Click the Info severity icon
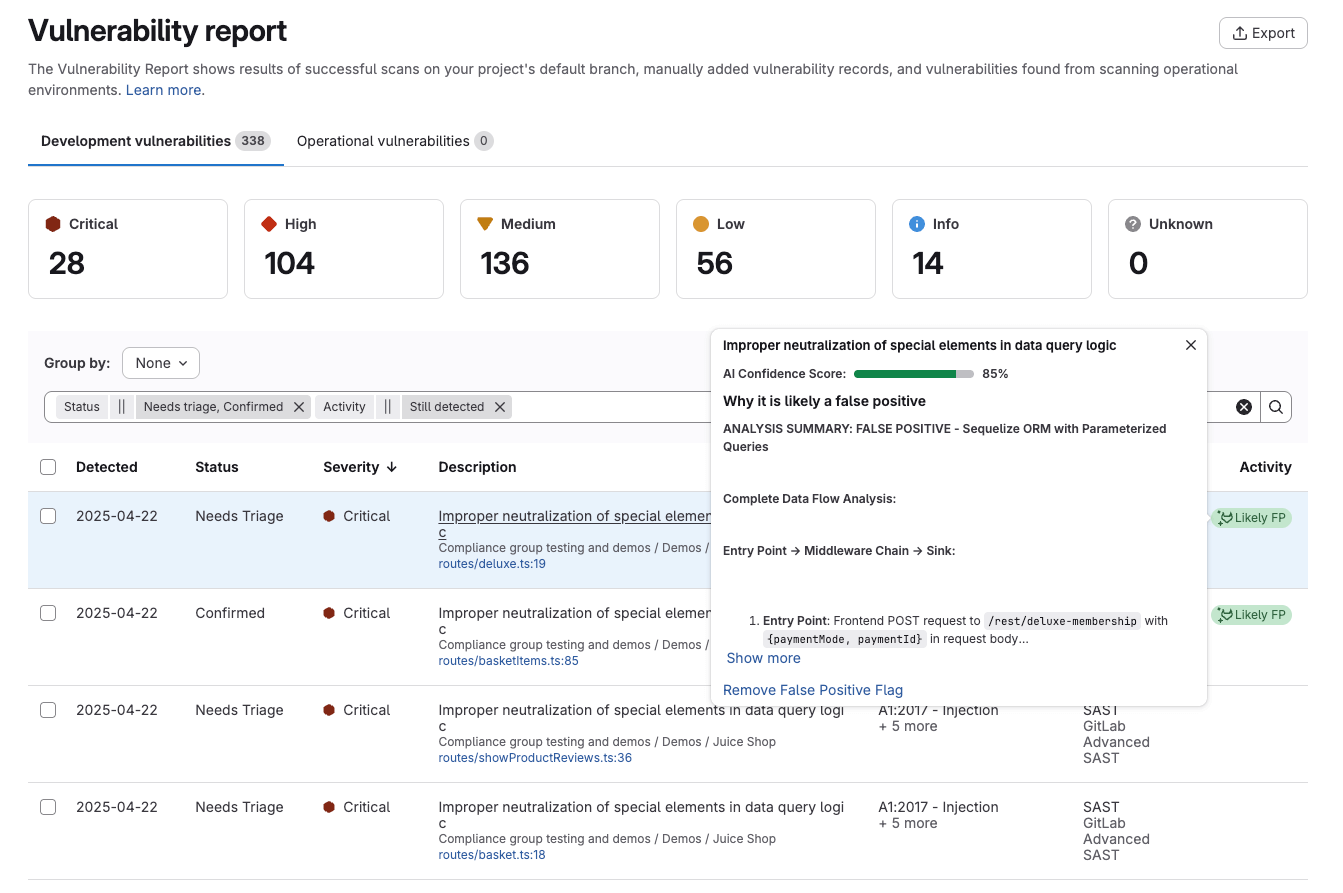 pyautogui.click(x=916, y=224)
